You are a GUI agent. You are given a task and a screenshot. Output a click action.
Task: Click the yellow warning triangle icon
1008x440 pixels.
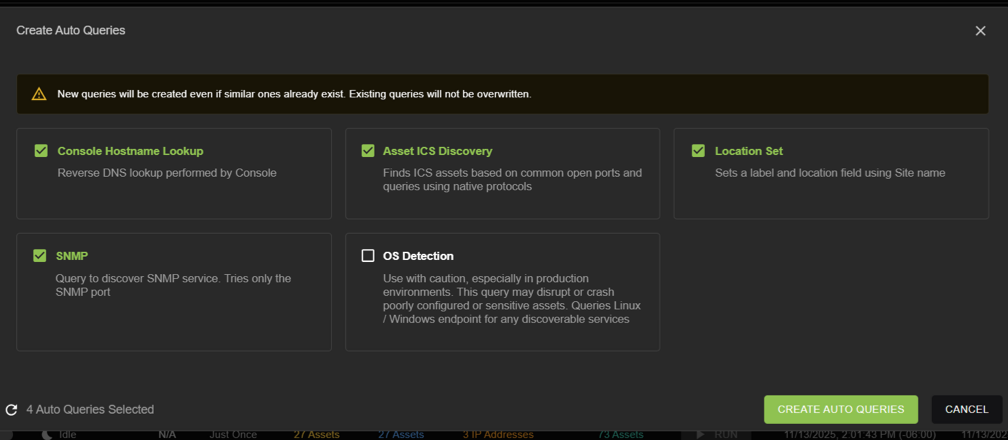[x=39, y=94]
